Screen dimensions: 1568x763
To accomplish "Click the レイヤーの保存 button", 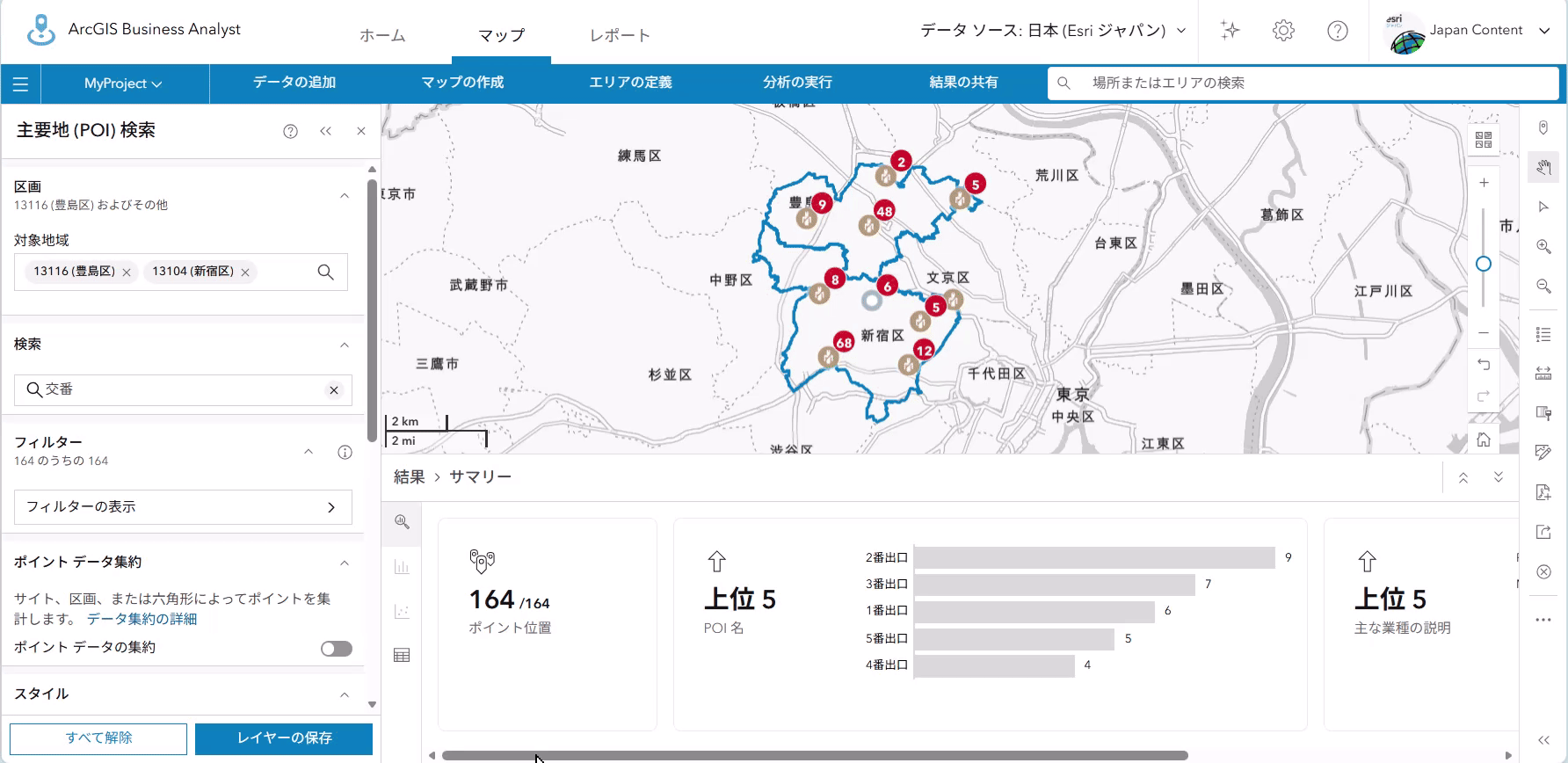I will (x=284, y=738).
